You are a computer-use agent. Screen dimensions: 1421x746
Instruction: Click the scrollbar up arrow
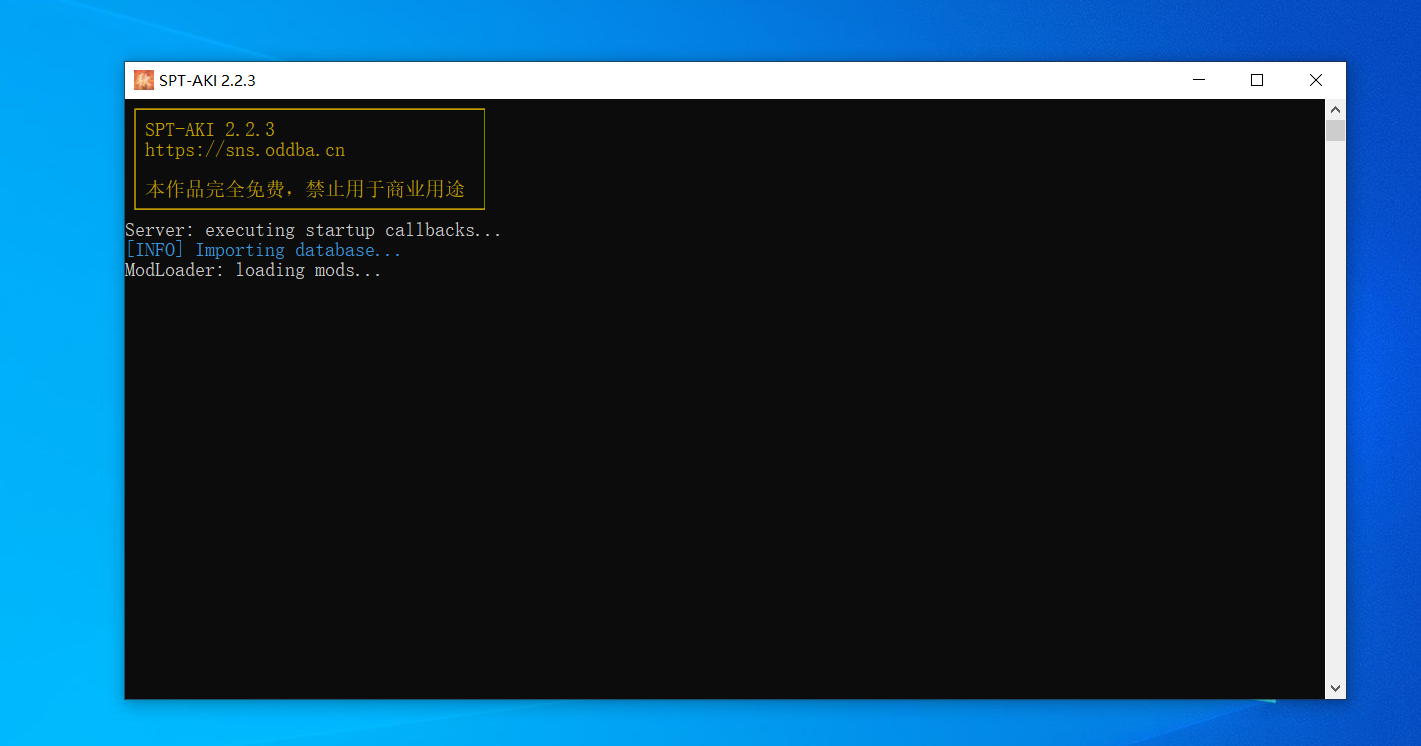[x=1336, y=109]
